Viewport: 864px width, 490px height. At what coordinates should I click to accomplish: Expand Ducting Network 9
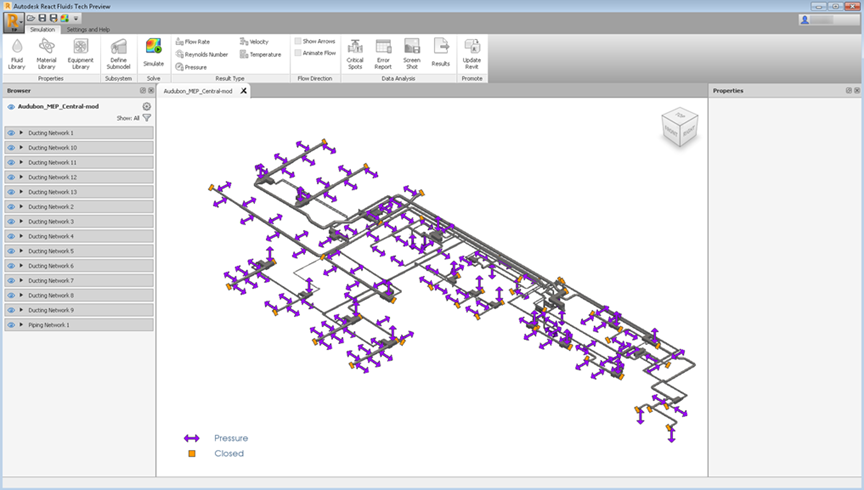pyautogui.click(x=21, y=310)
